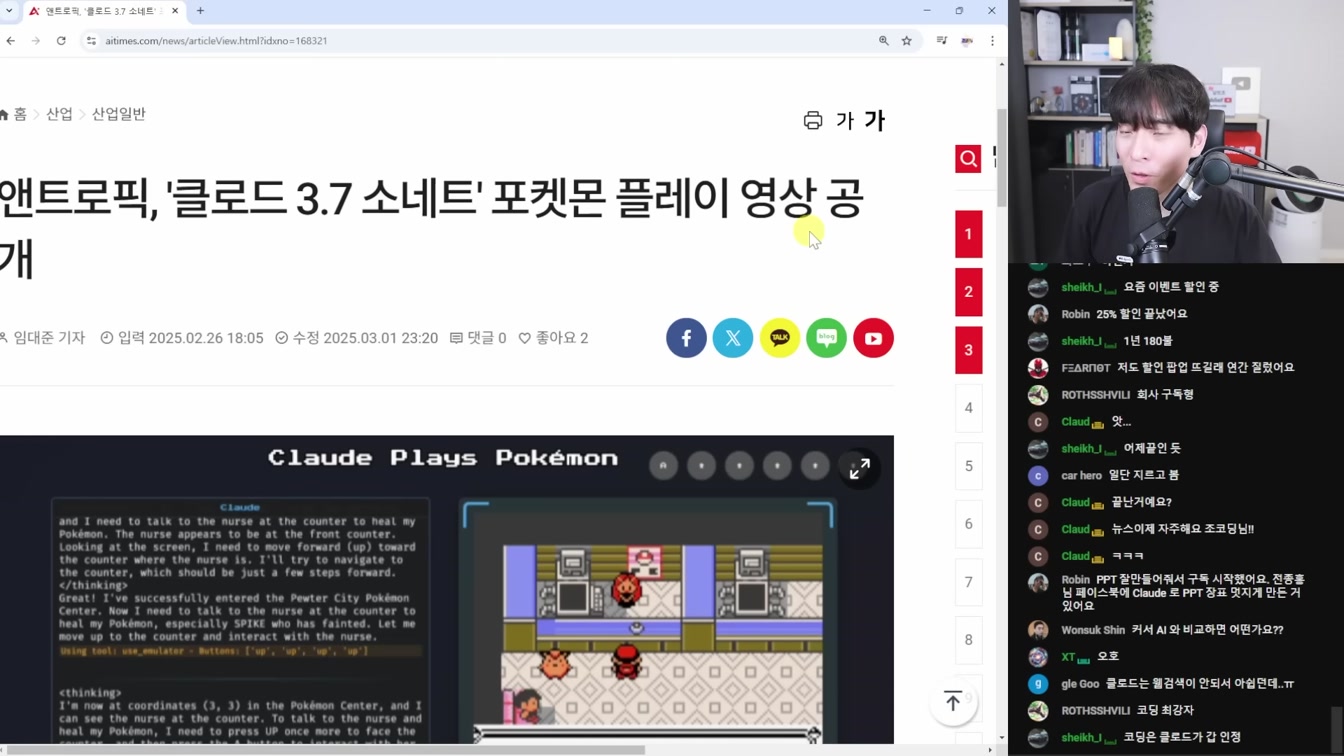Click the Claude Plays Pokémon screenshot
The image size is (1344, 756).
click(446, 590)
